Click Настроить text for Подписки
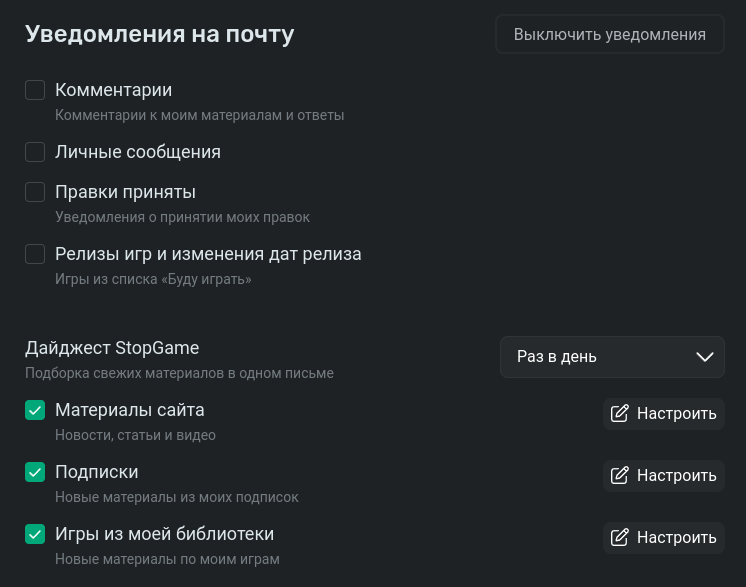The image size is (746, 587). tap(677, 476)
